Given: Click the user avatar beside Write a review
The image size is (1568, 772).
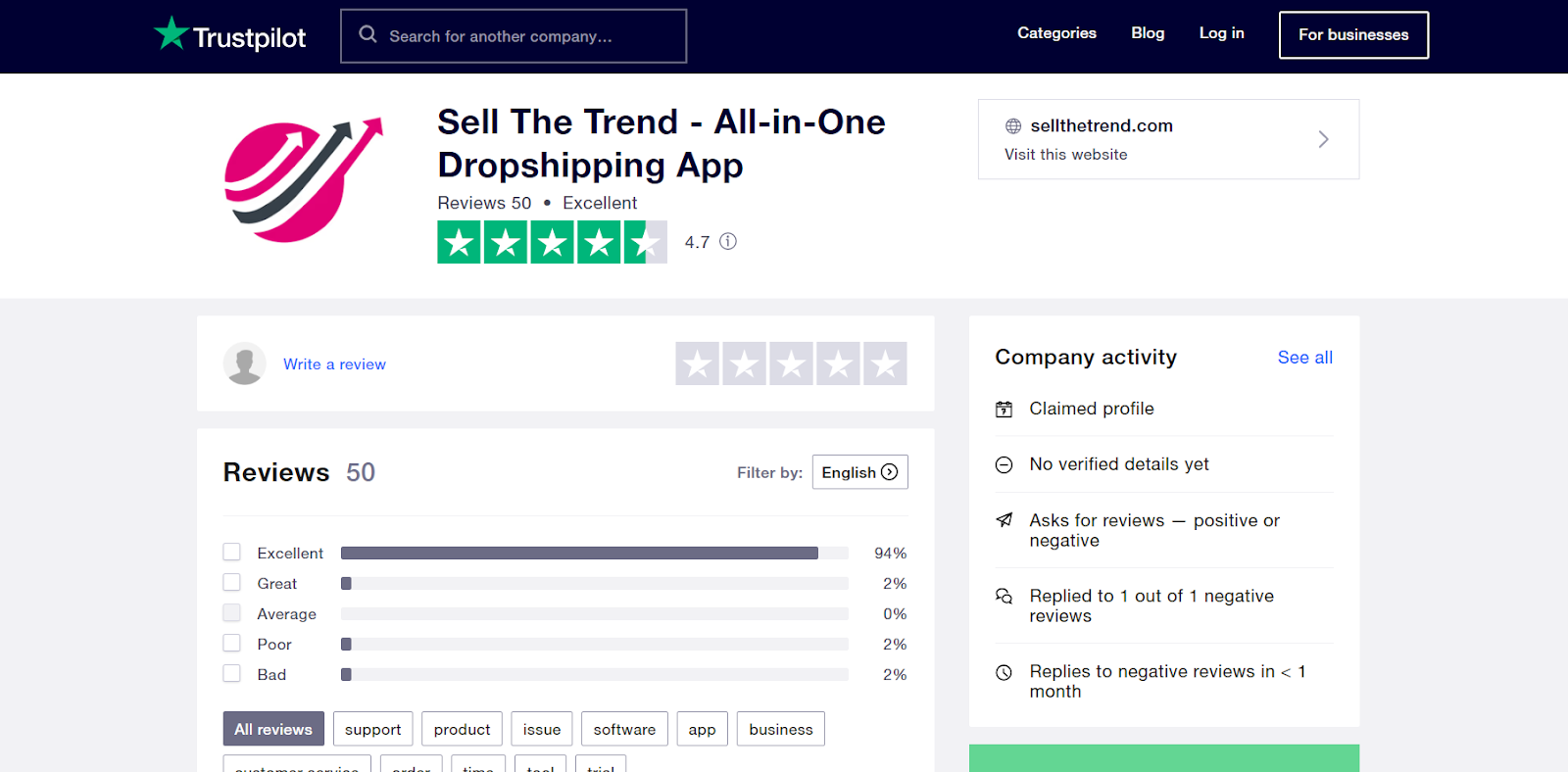Looking at the screenshot, I should click(245, 363).
